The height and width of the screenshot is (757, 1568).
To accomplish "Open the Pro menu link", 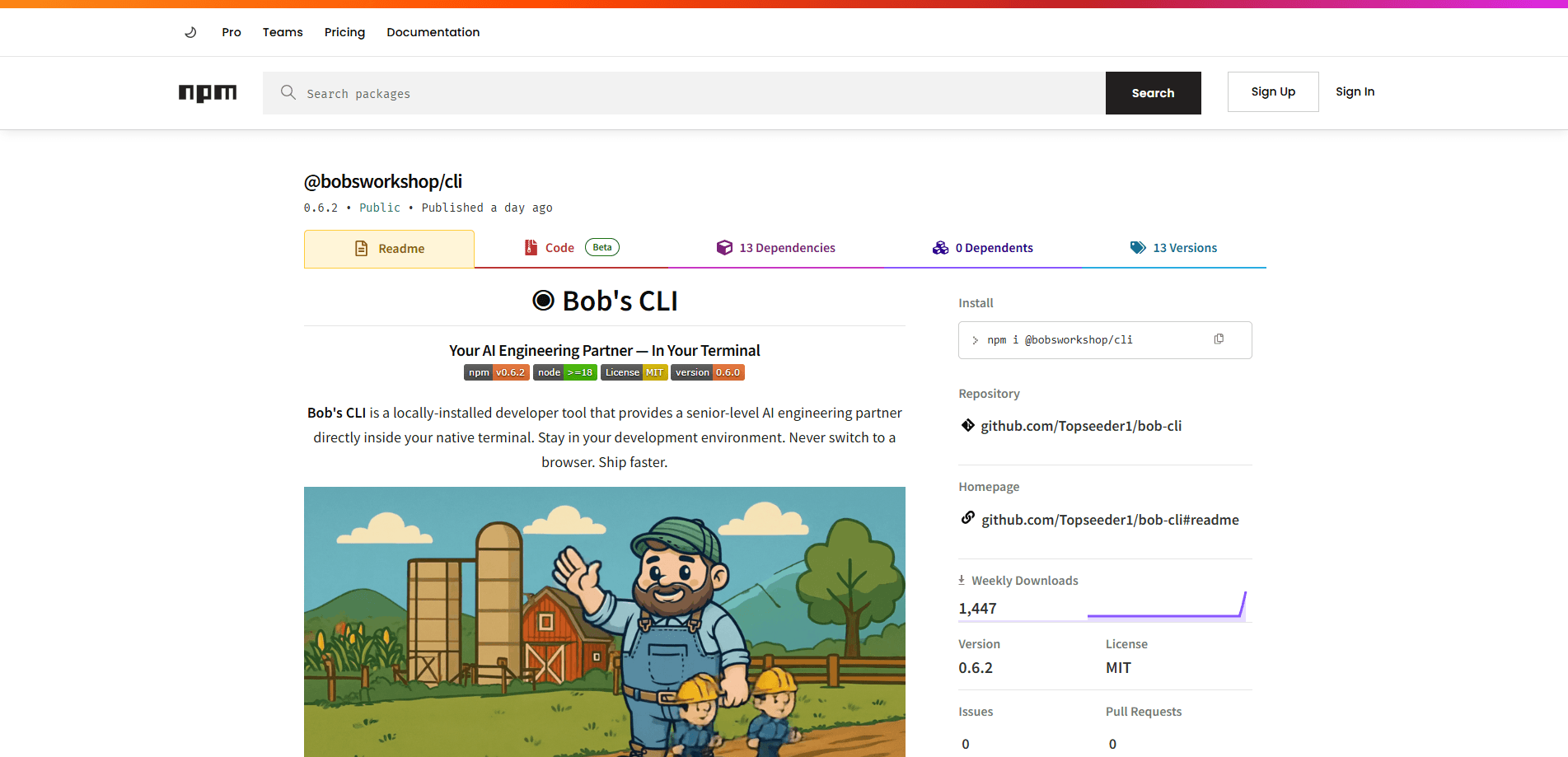I will pos(232,32).
